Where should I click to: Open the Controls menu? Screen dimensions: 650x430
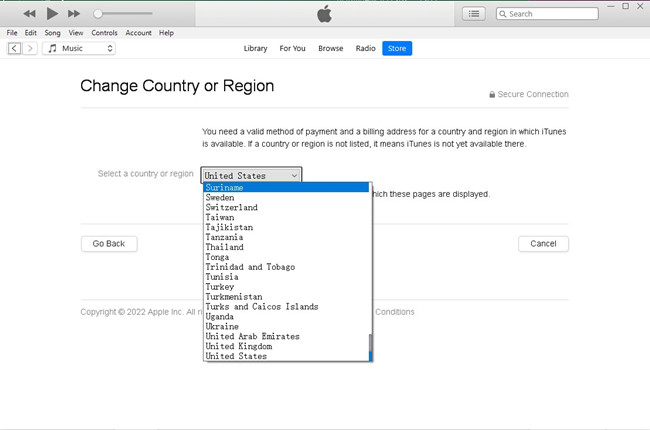(104, 33)
